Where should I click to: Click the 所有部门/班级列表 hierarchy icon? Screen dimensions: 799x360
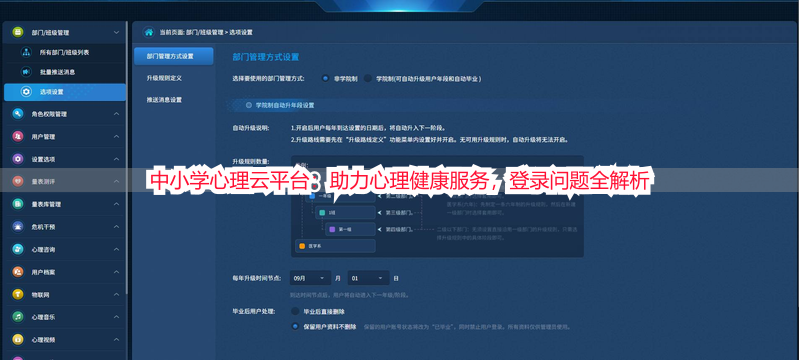pyautogui.click(x=26, y=53)
